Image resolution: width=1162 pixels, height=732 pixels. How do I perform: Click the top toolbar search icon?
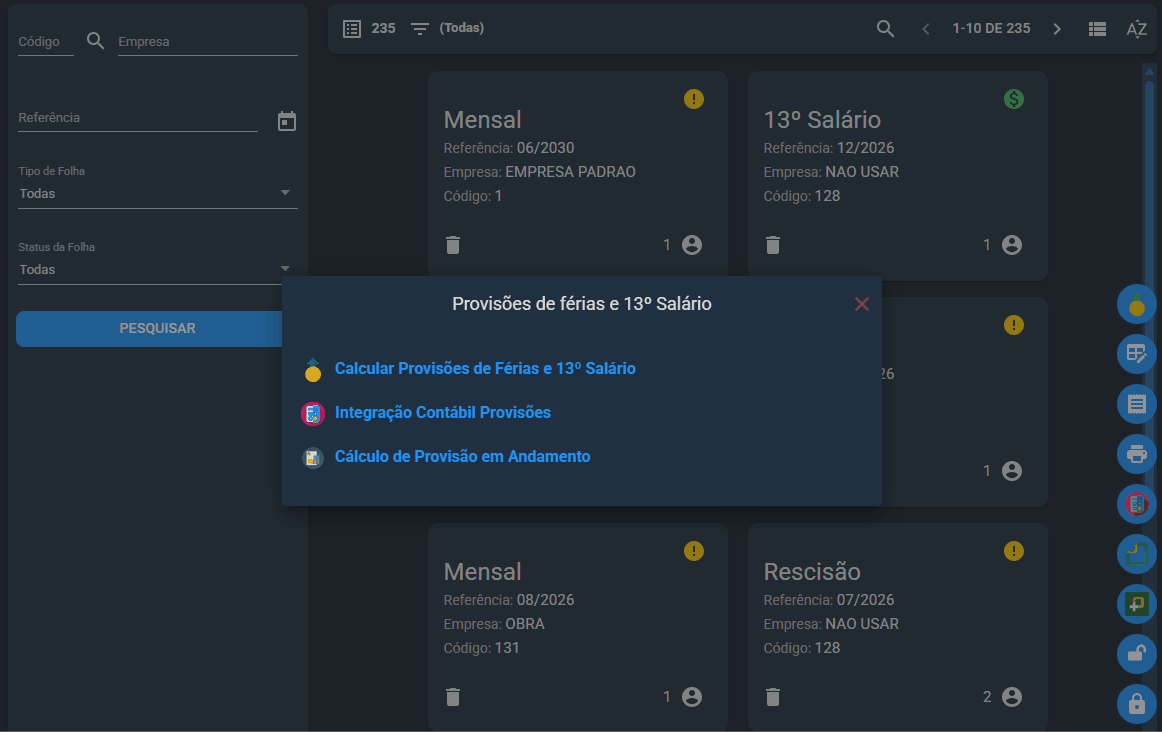click(x=885, y=29)
